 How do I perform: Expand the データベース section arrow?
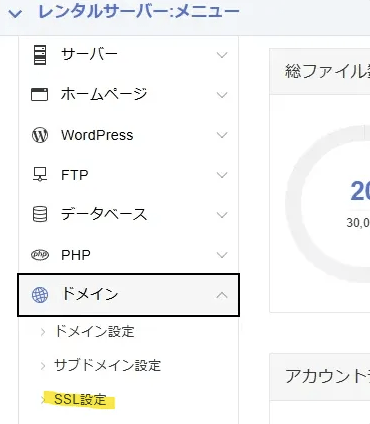point(222,215)
